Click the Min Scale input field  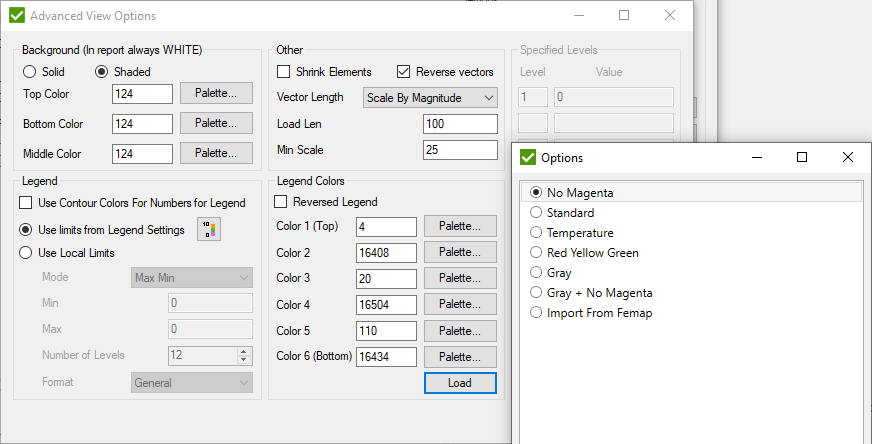click(x=460, y=150)
